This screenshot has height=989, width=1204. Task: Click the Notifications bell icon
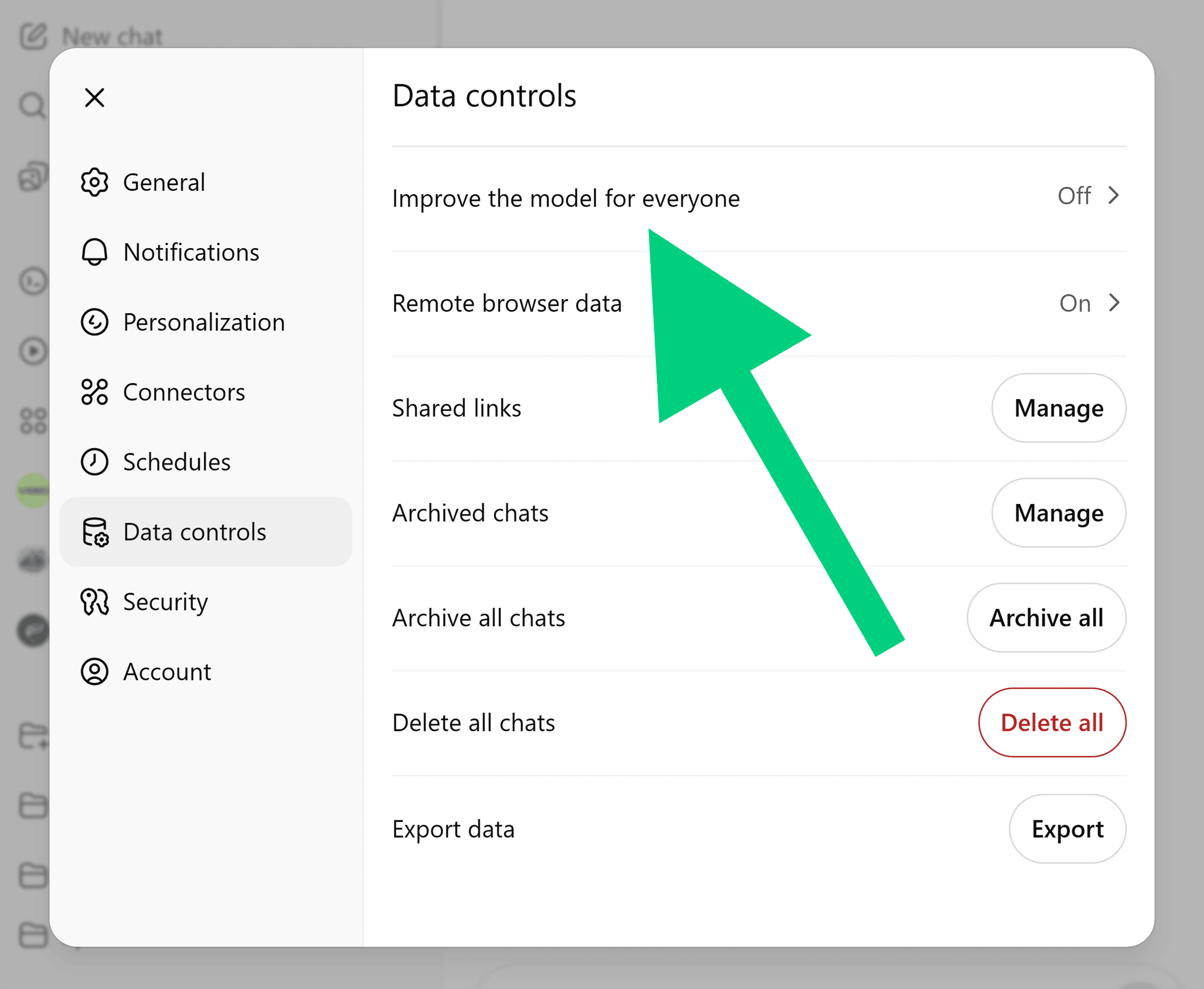[94, 252]
